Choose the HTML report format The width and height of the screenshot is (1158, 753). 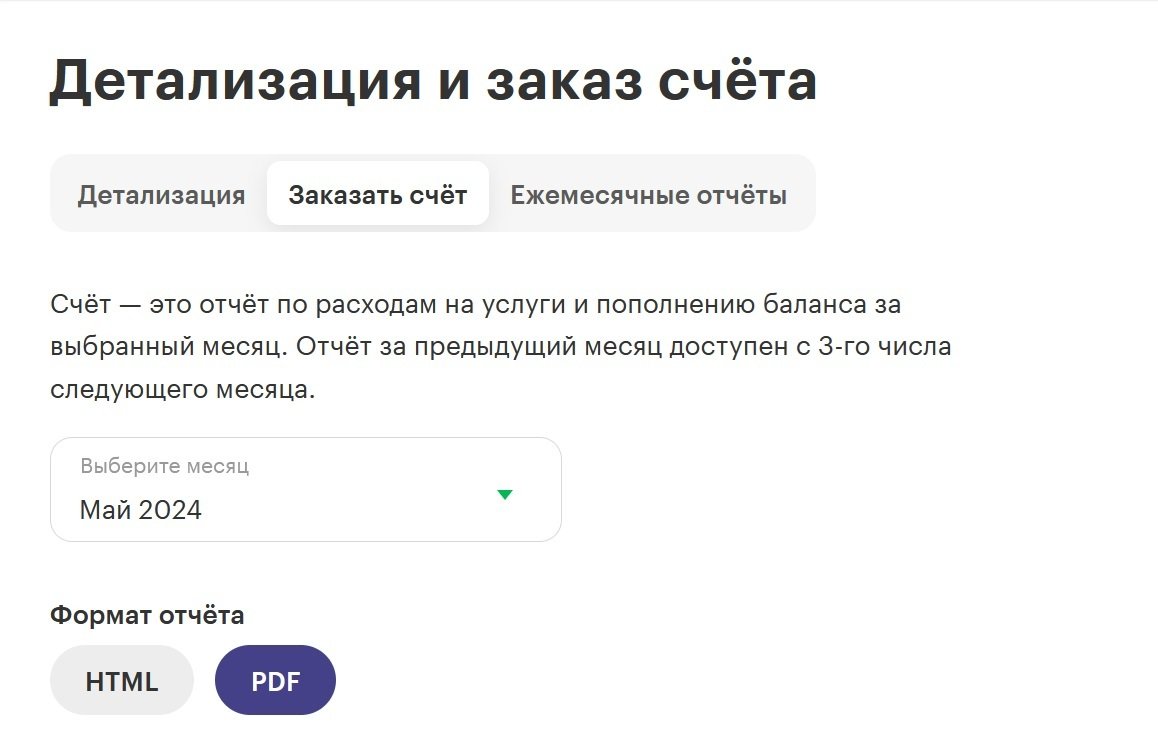[122, 681]
